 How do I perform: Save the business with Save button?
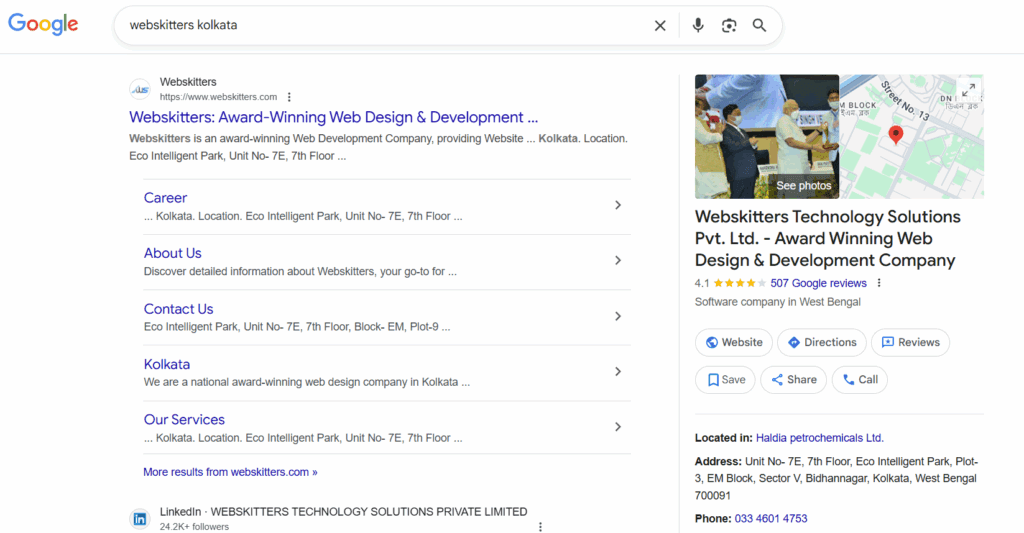tap(725, 380)
